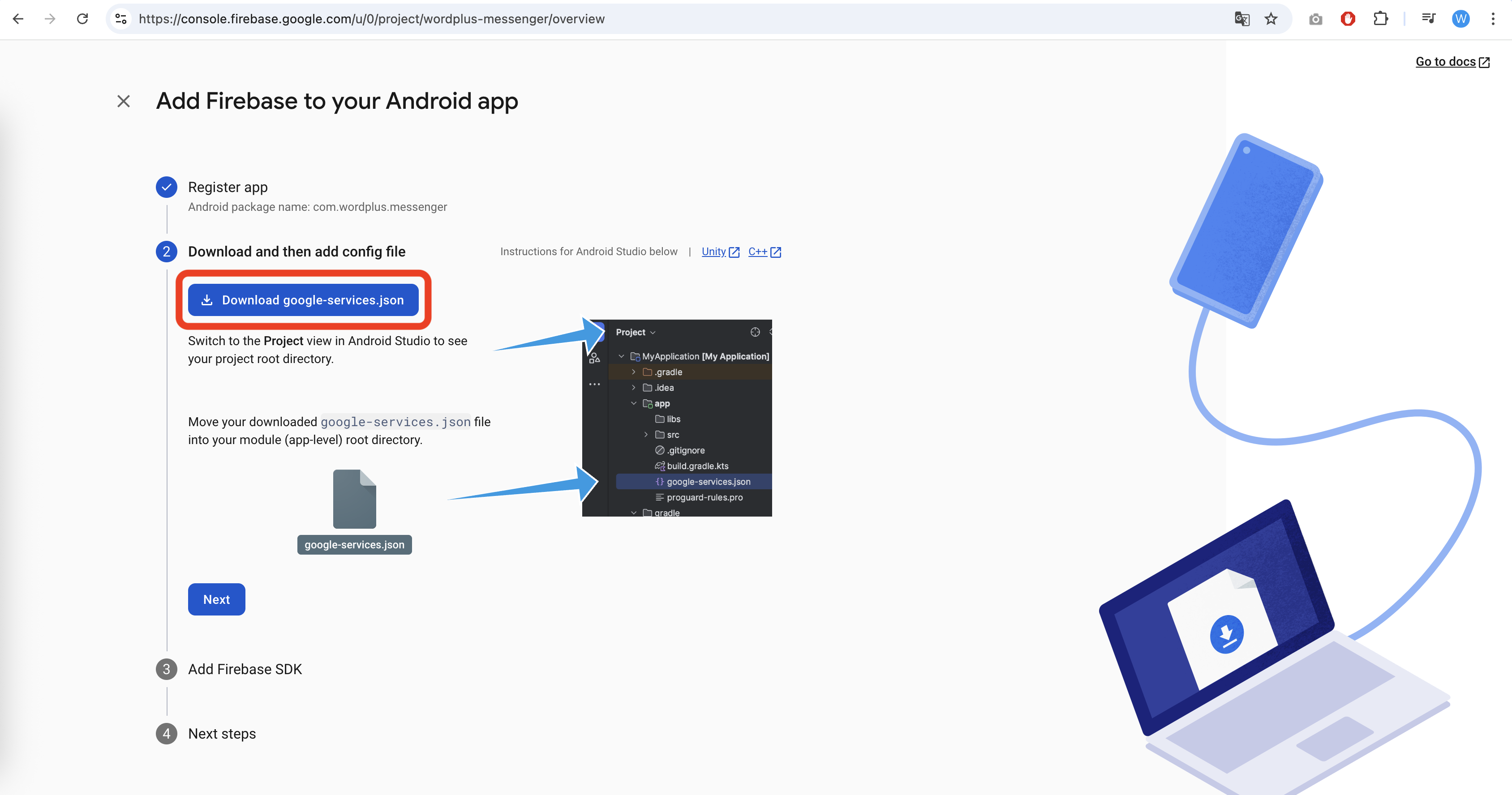The width and height of the screenshot is (1512, 795).
Task: Expand the .gradle folder chevron
Action: click(x=634, y=372)
